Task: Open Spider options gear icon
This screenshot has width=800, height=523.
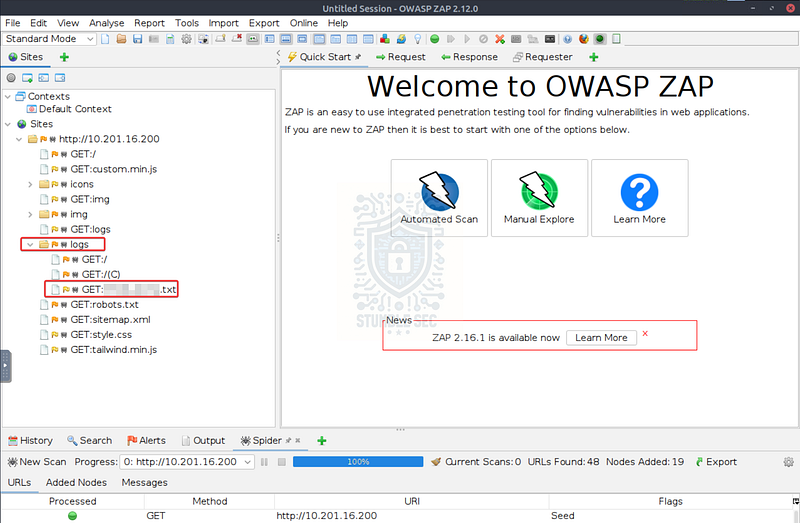Action: point(789,462)
